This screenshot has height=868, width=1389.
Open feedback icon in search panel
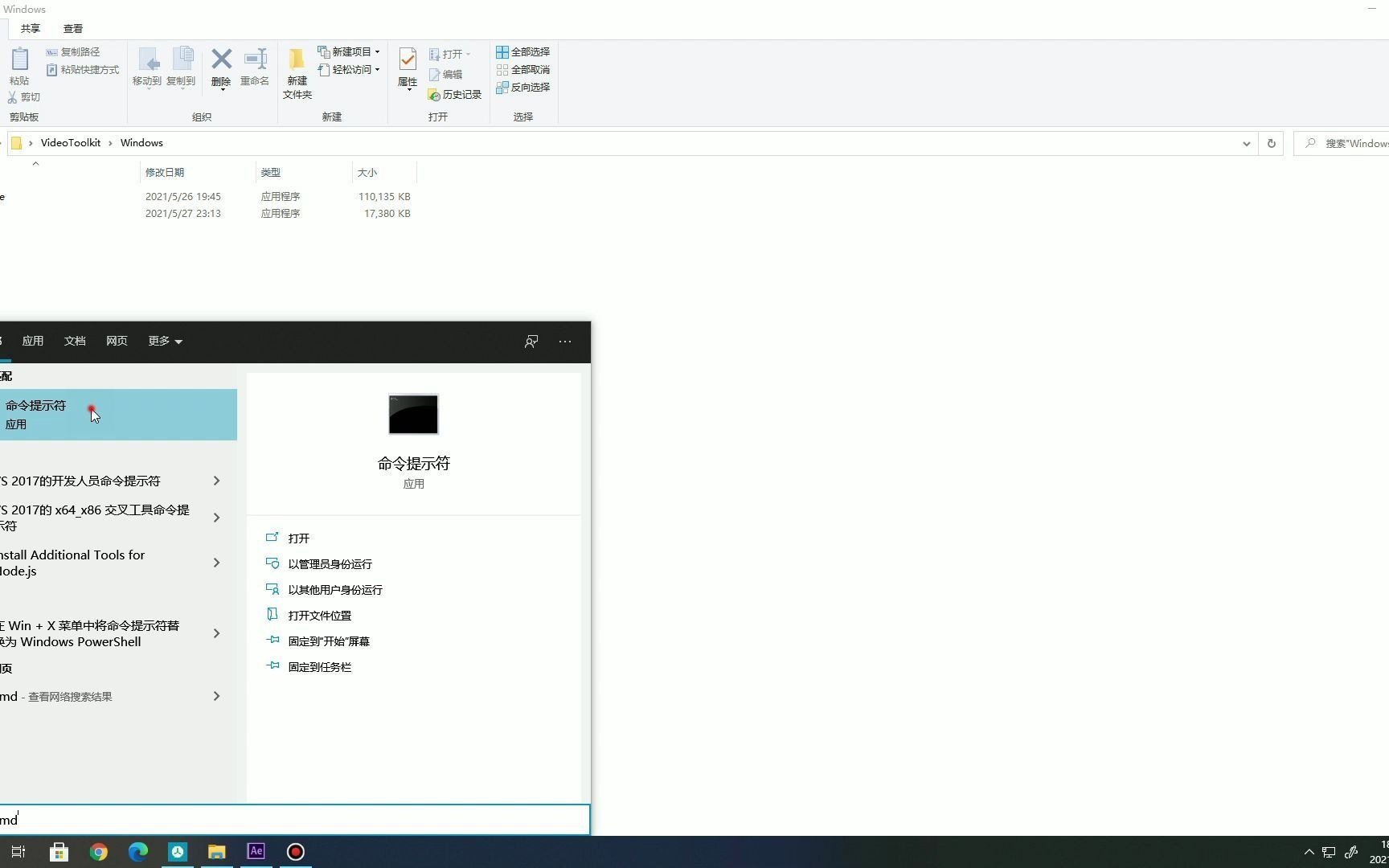531,342
